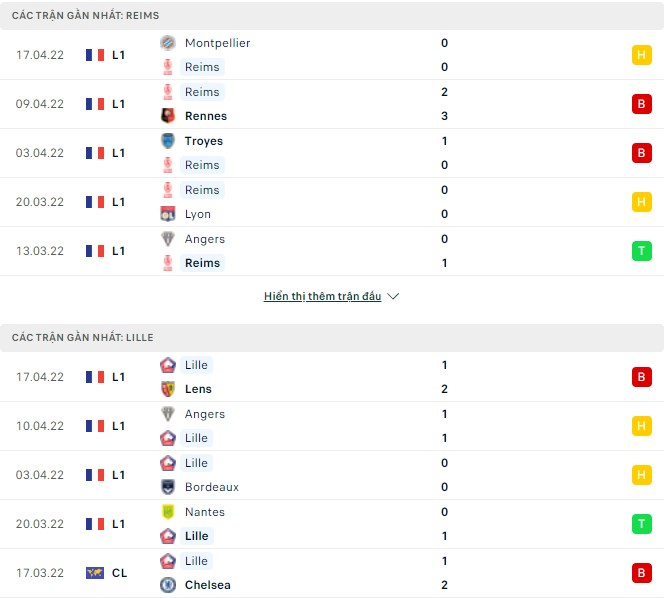Select the "Các trận gần nhất: Reims" header

[86, 16]
